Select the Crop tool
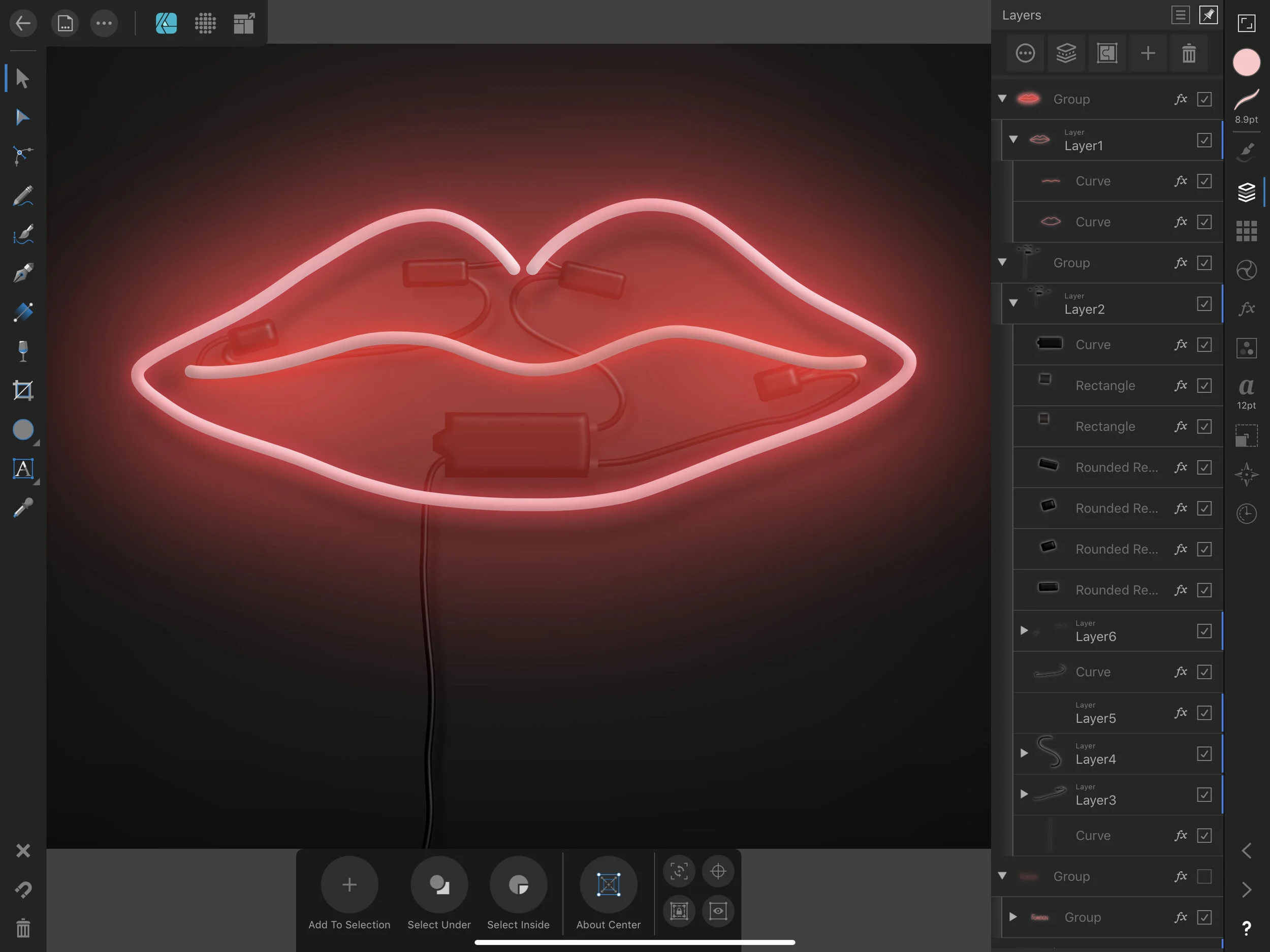 22,391
